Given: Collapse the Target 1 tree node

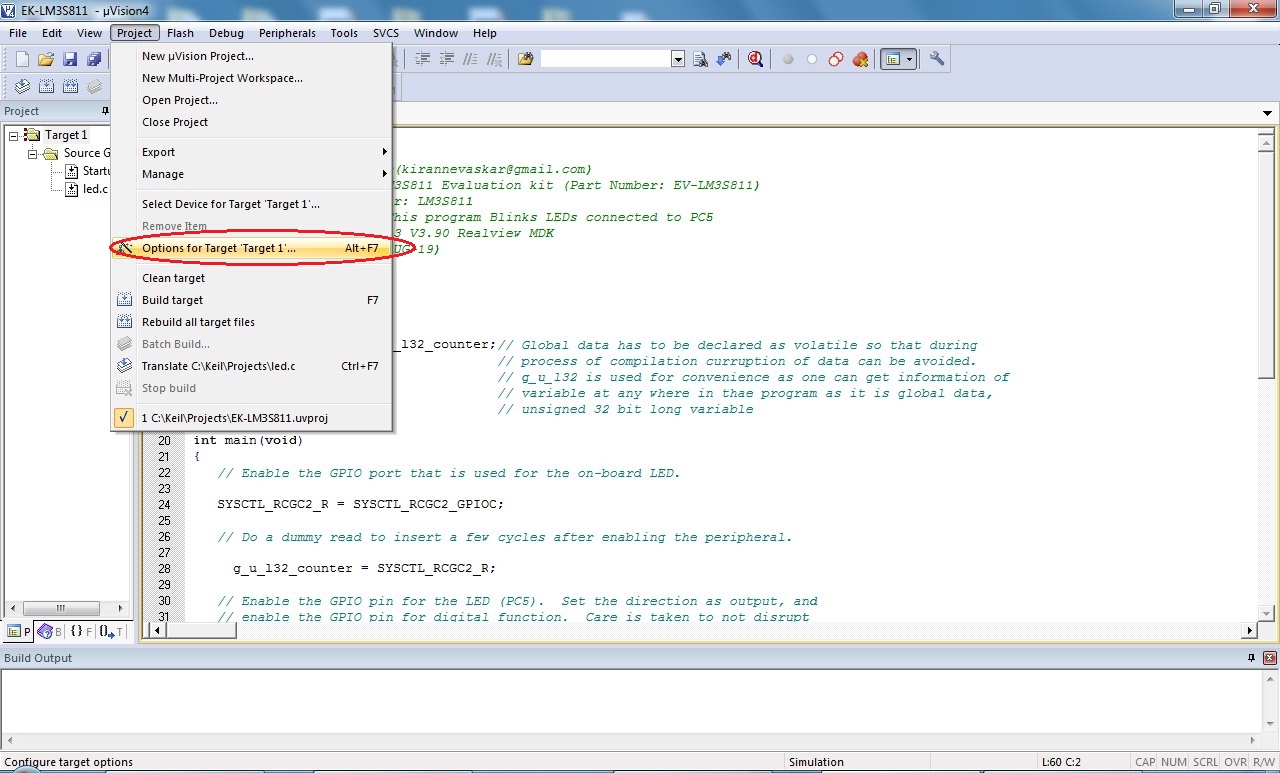Looking at the screenshot, I should coord(14,135).
